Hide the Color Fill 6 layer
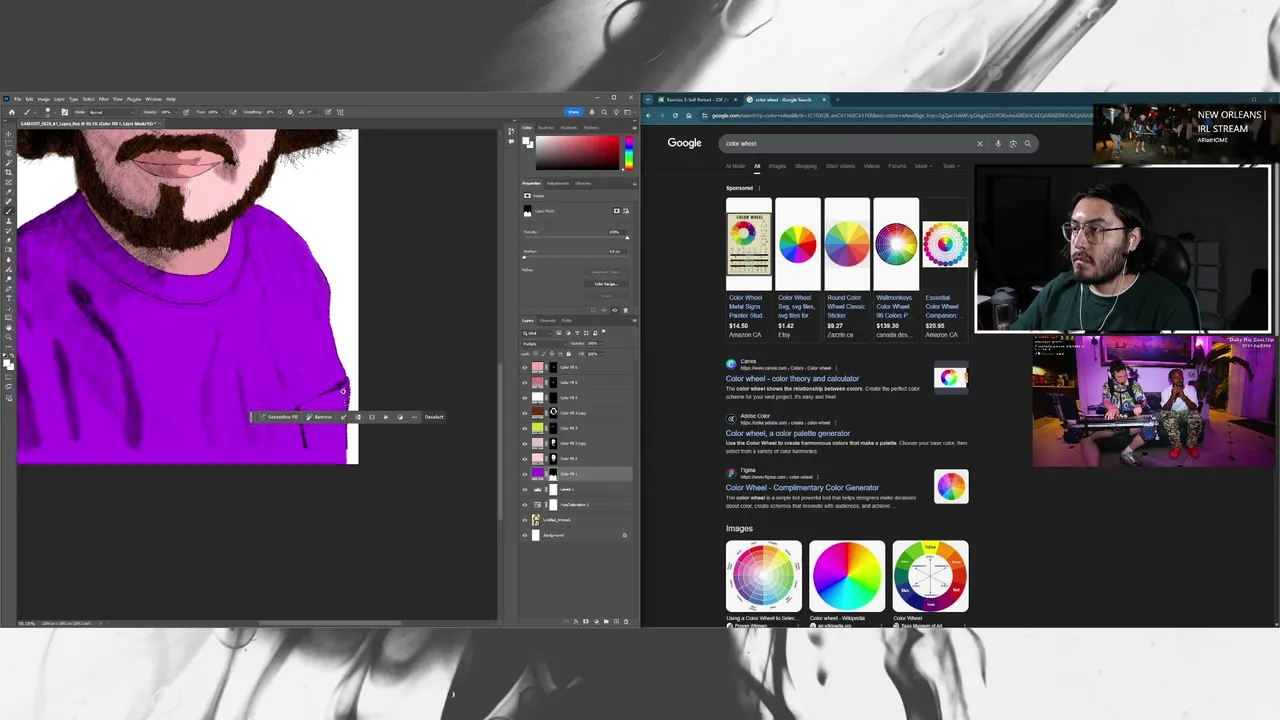Screen dimensions: 1280x720 pyautogui.click(x=525, y=367)
